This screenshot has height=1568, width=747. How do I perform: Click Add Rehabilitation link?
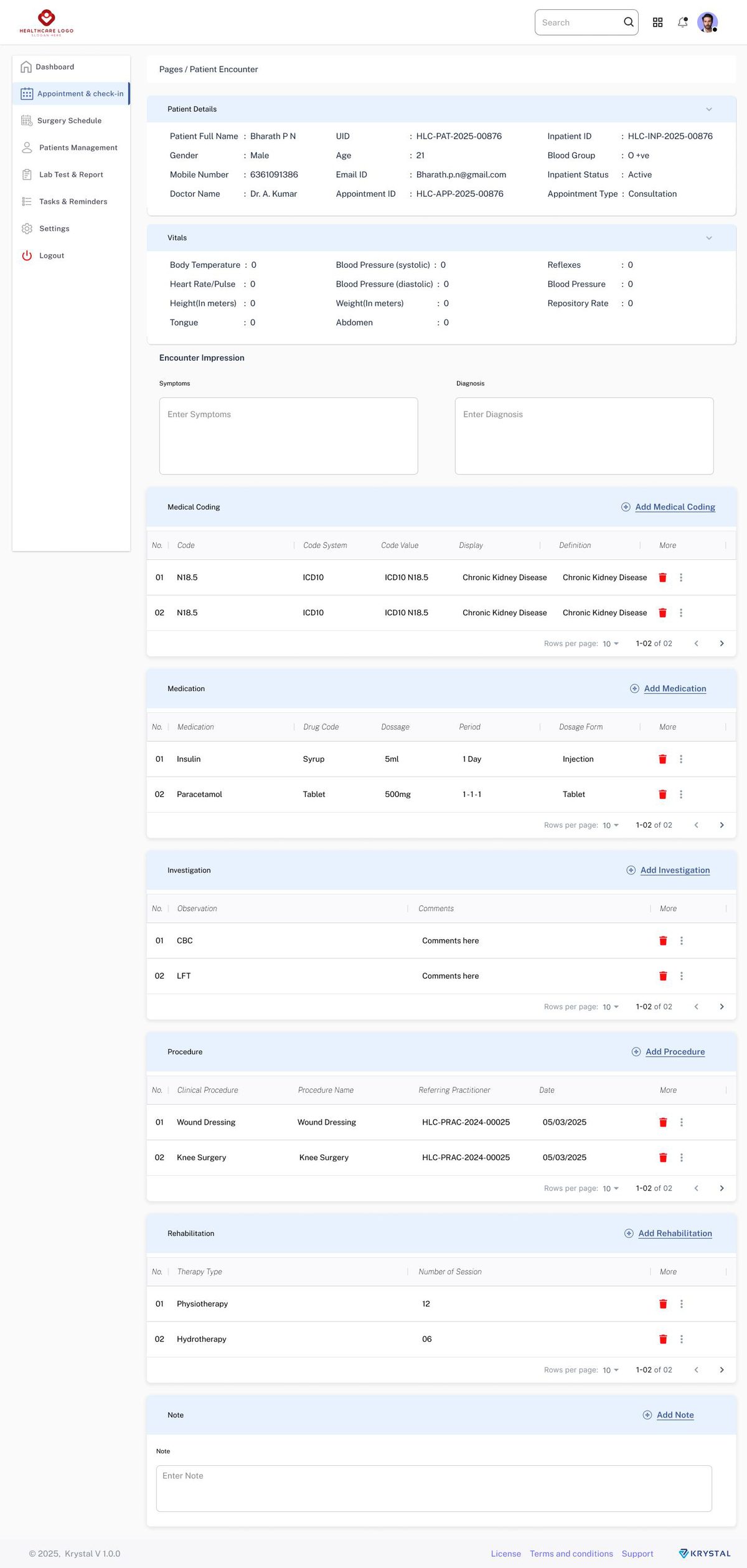pyautogui.click(x=669, y=1234)
